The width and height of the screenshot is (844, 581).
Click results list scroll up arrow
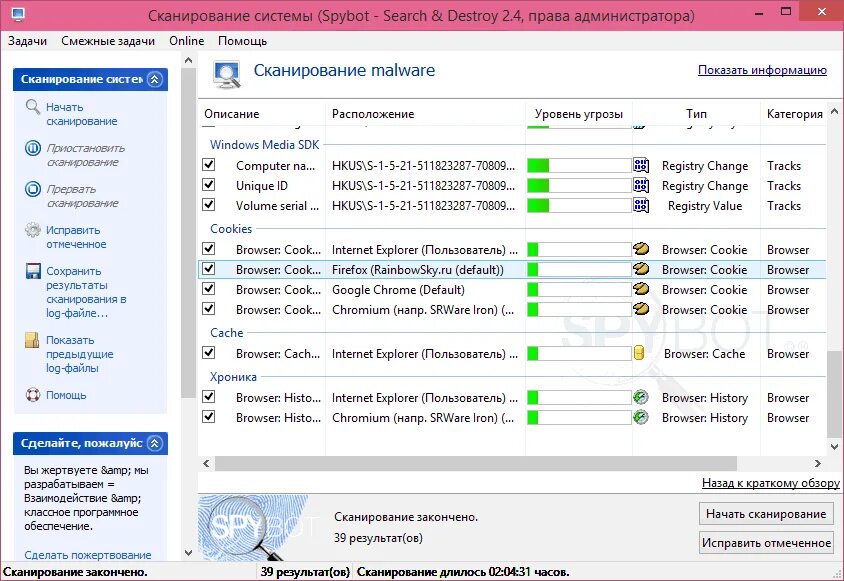[x=834, y=111]
